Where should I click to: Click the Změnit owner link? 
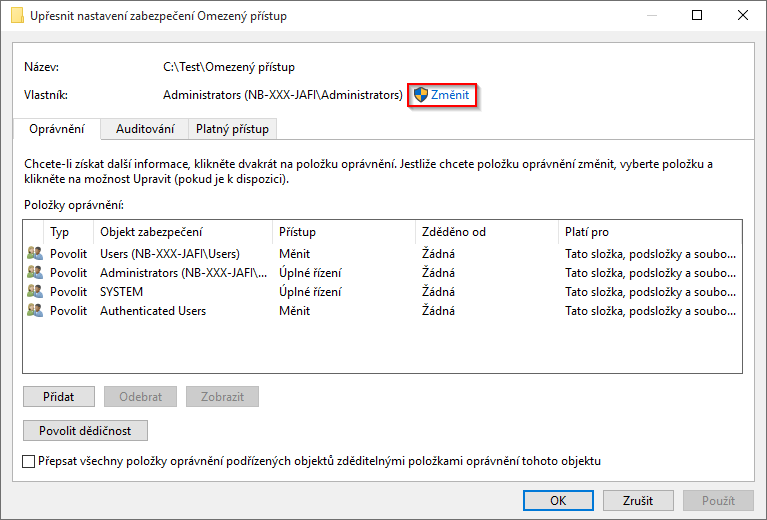[x=450, y=95]
